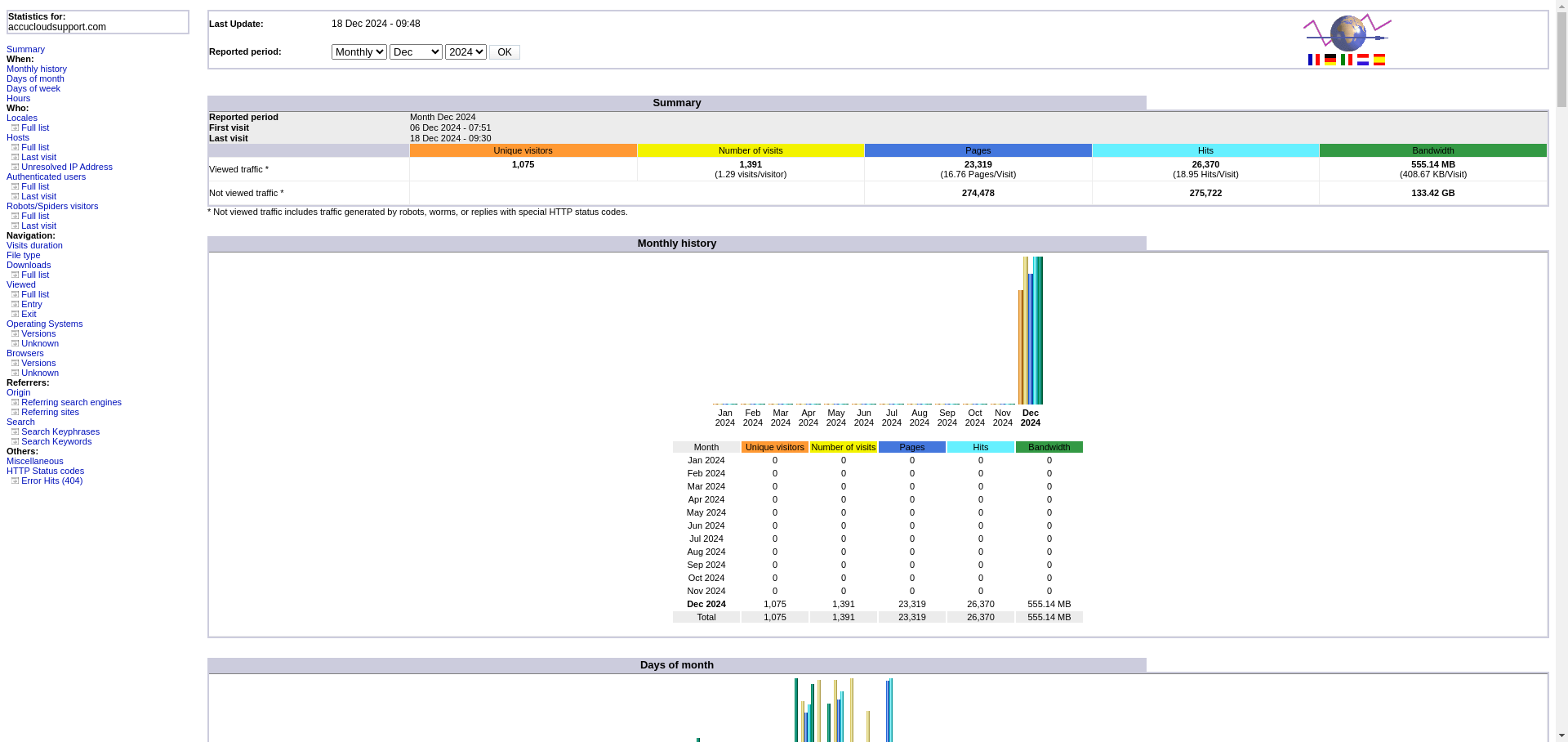Expand the 2024 year dropdown

click(x=465, y=52)
